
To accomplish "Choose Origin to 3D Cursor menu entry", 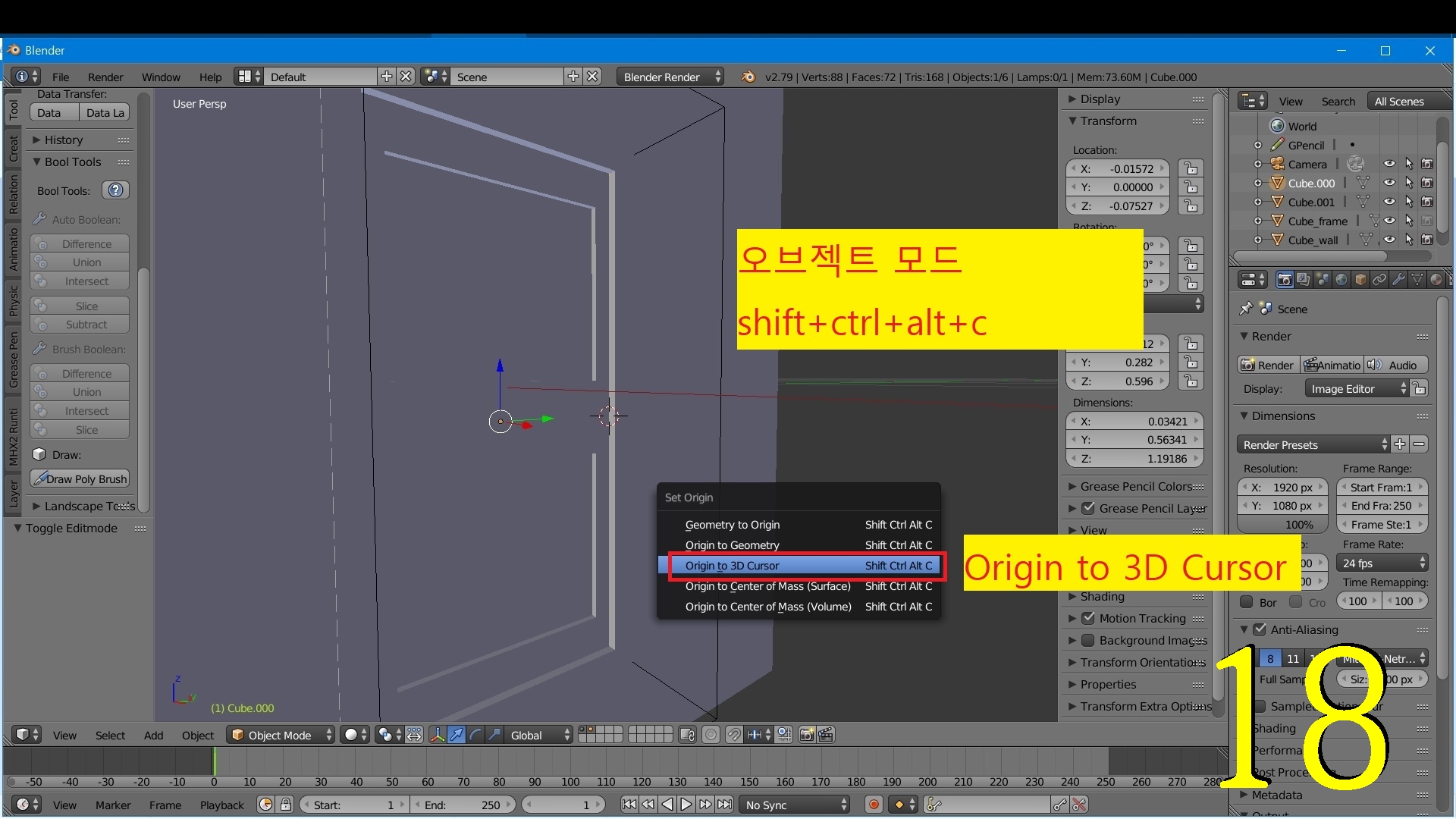I will pos(799,566).
